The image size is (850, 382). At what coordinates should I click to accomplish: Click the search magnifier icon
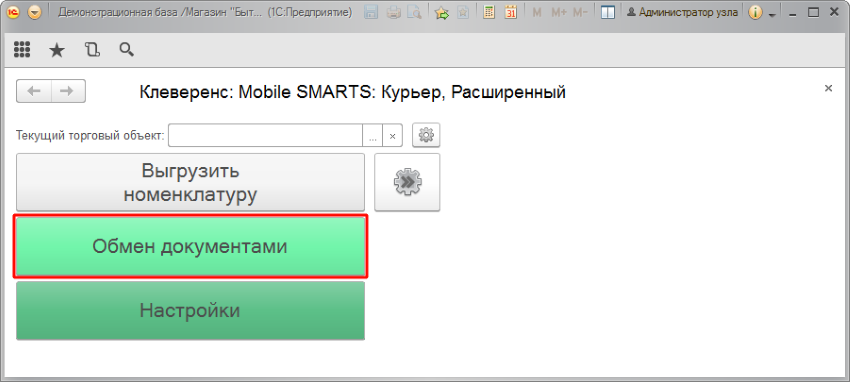coord(126,50)
